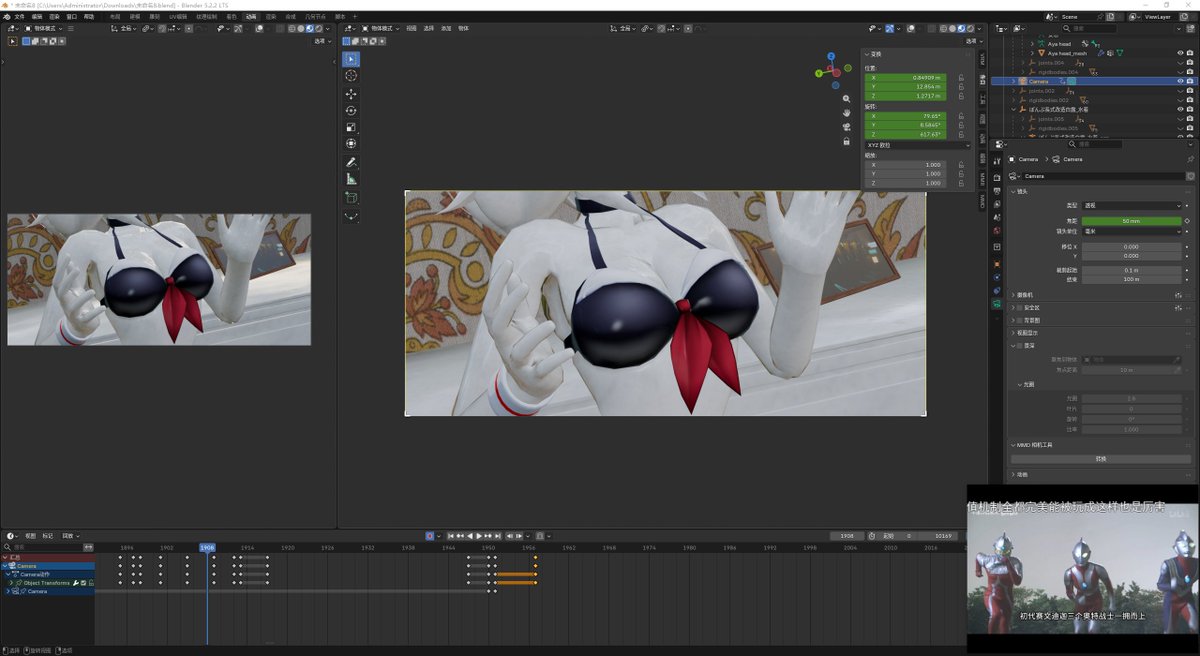The height and width of the screenshot is (656, 1200).
Task: Click the convert button under MMD camera tools
Action: pyautogui.click(x=1101, y=459)
